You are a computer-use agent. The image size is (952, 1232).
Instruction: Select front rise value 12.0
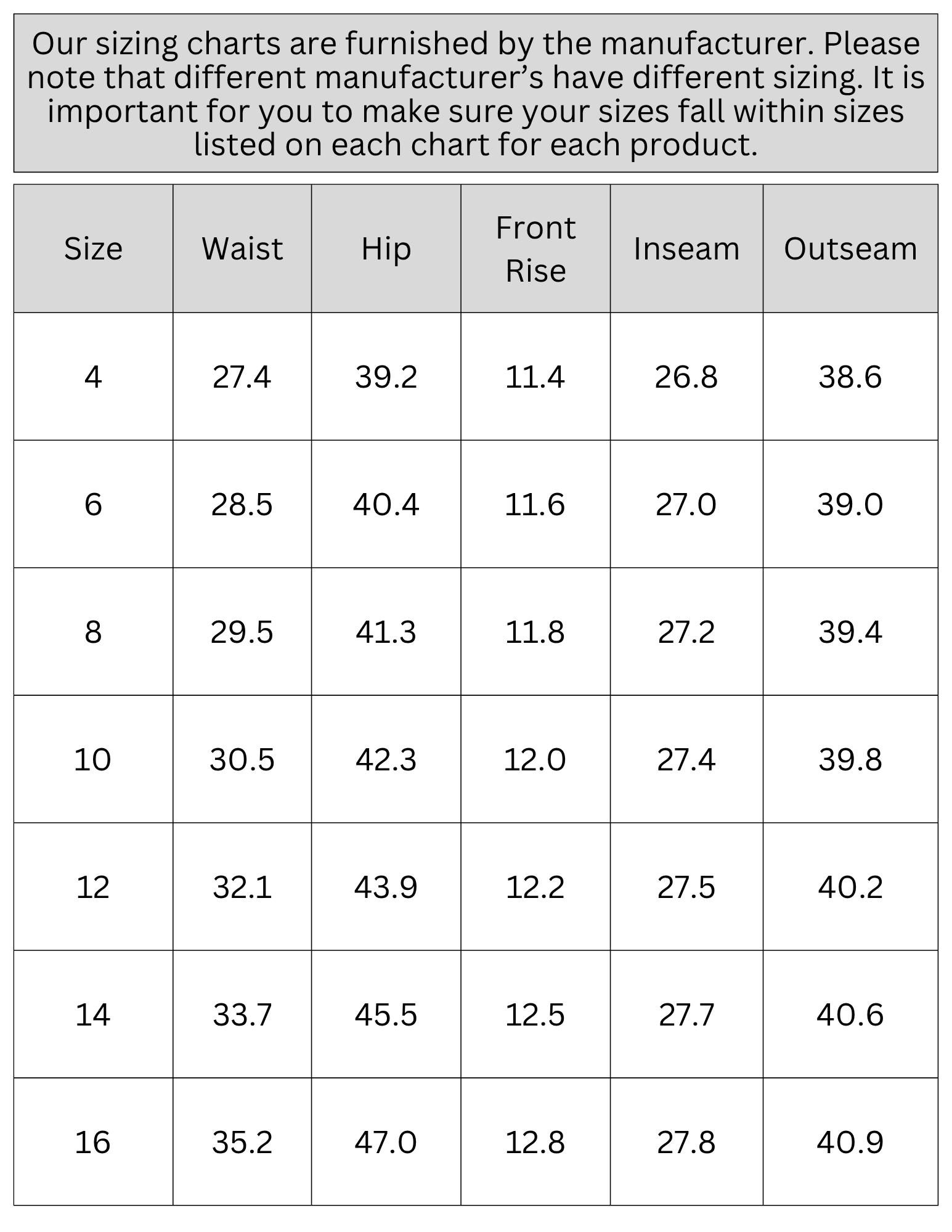[x=535, y=759]
